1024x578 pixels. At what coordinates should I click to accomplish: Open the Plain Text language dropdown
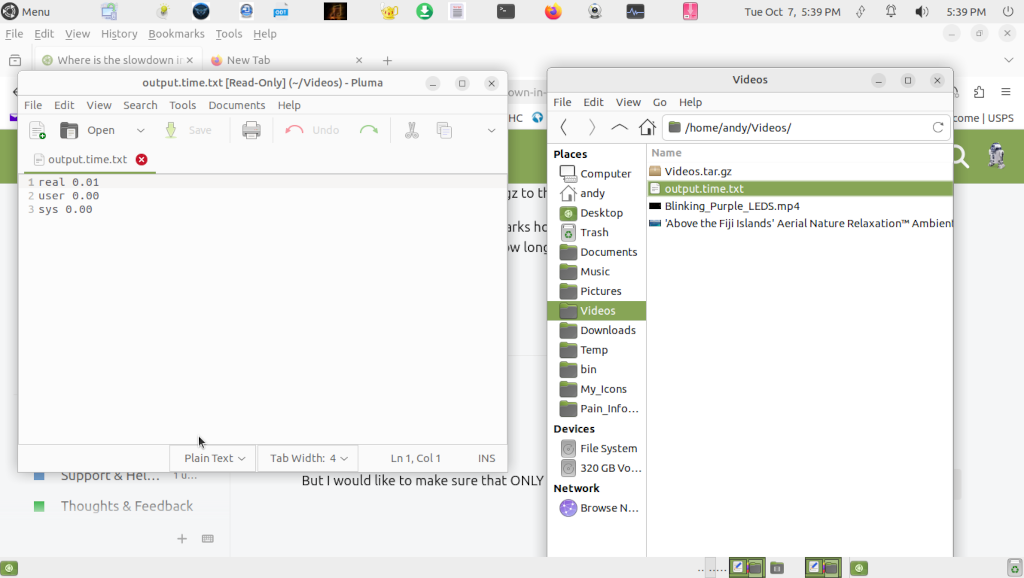(214, 458)
